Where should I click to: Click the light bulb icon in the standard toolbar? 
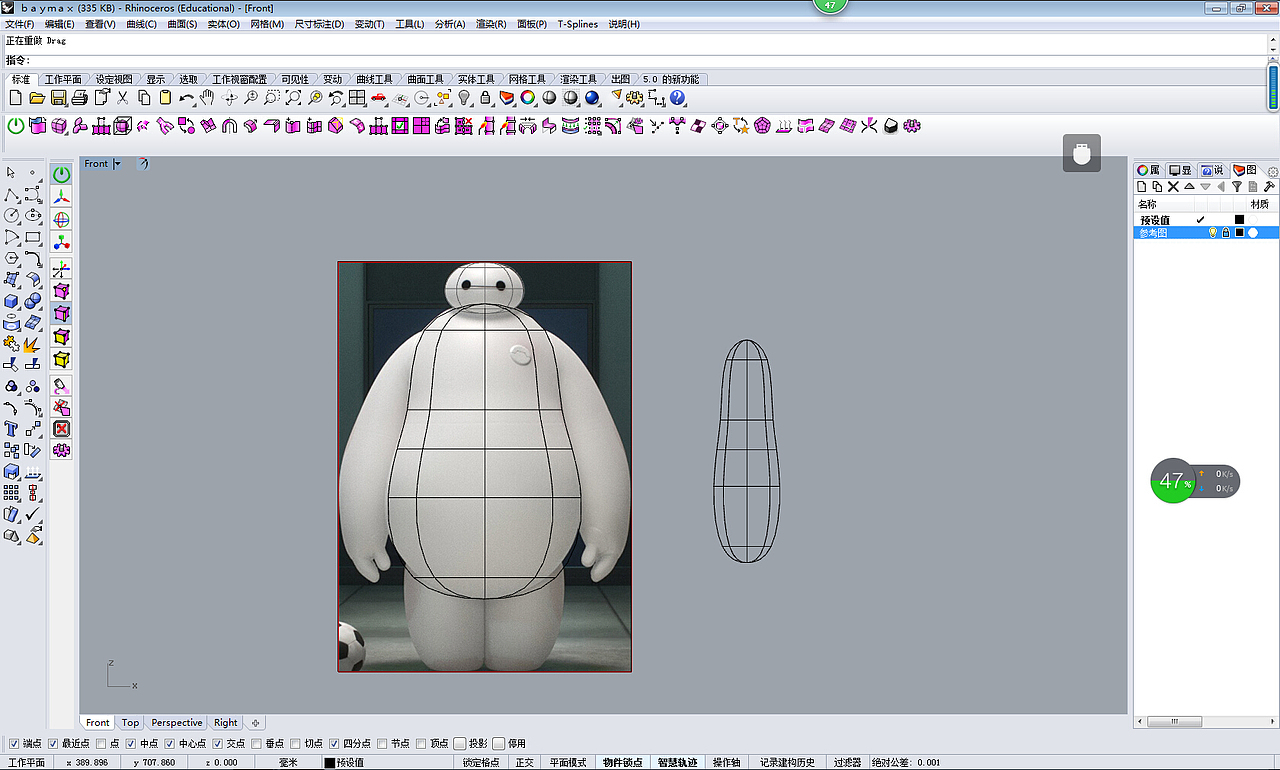pos(464,98)
